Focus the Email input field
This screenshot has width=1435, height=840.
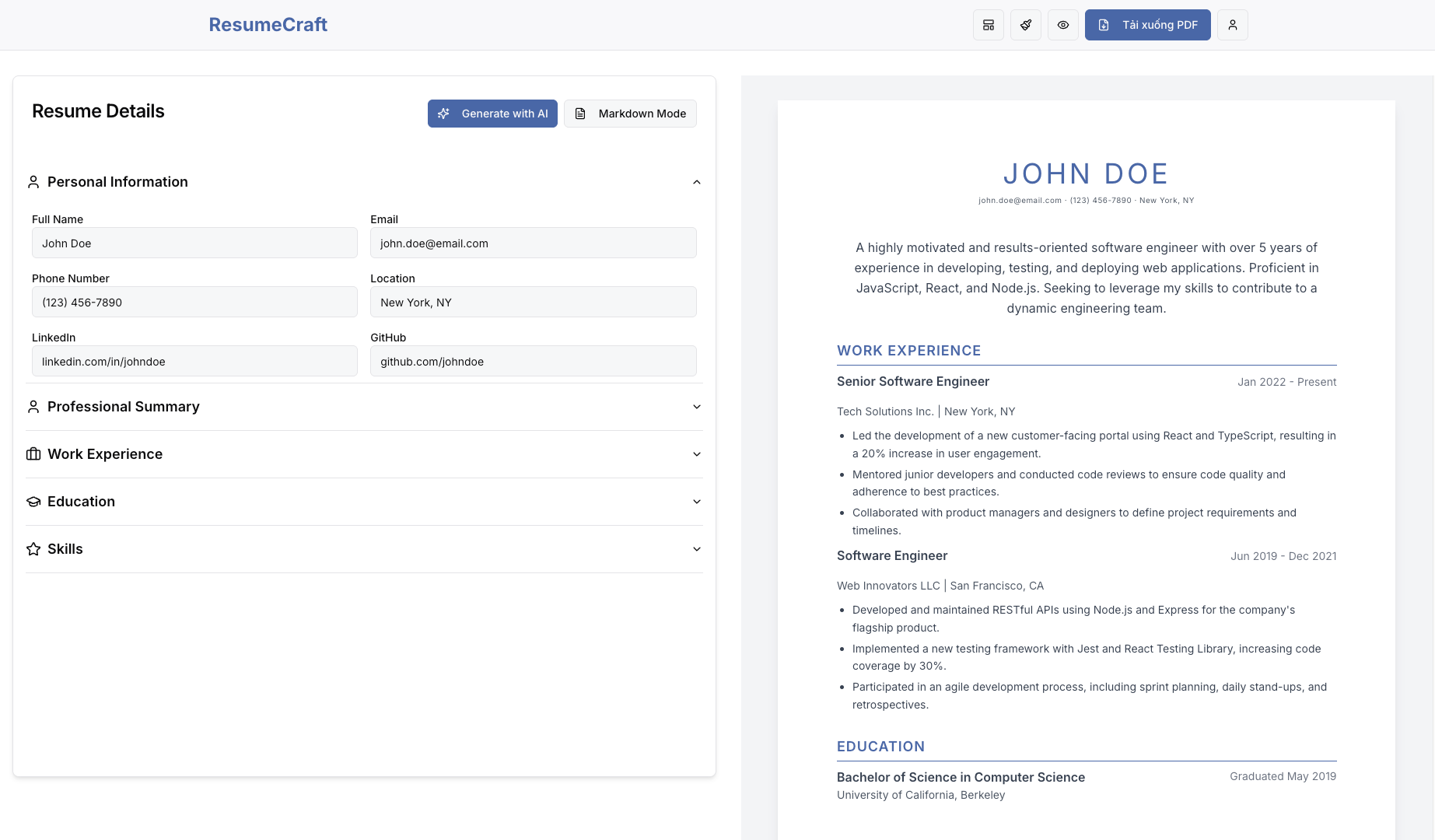(533, 243)
